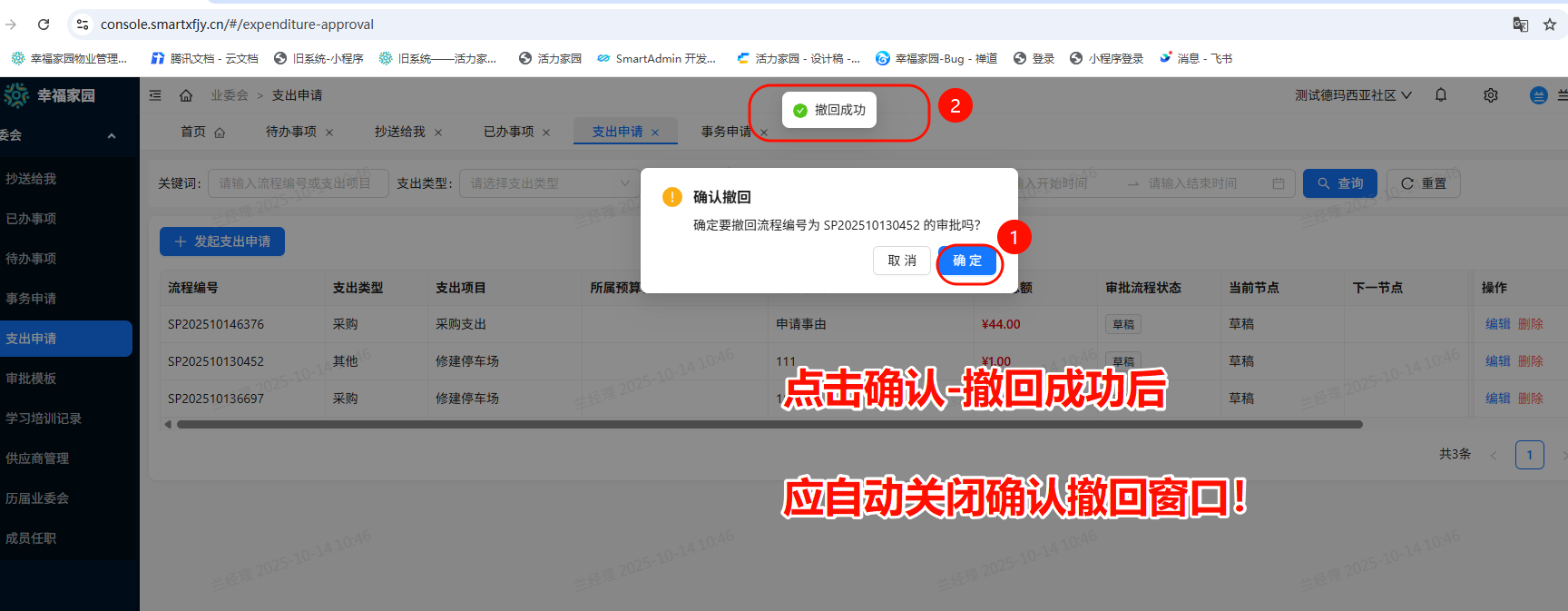
Task: Click 编辑 for SP202510136697
Action: click(x=1497, y=399)
